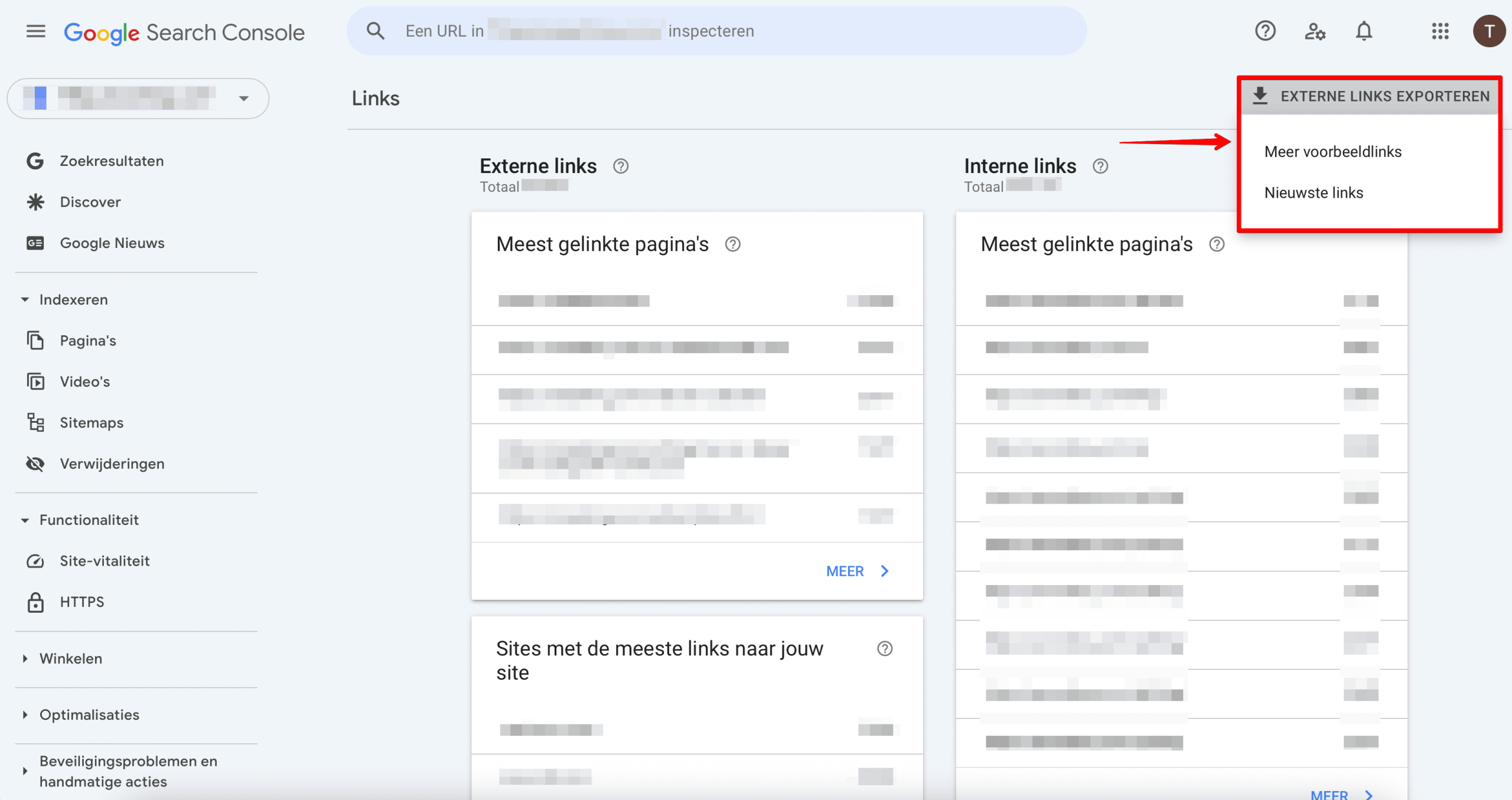The image size is (1512, 800).
Task: Go to Video's indexing report
Action: tap(85, 381)
